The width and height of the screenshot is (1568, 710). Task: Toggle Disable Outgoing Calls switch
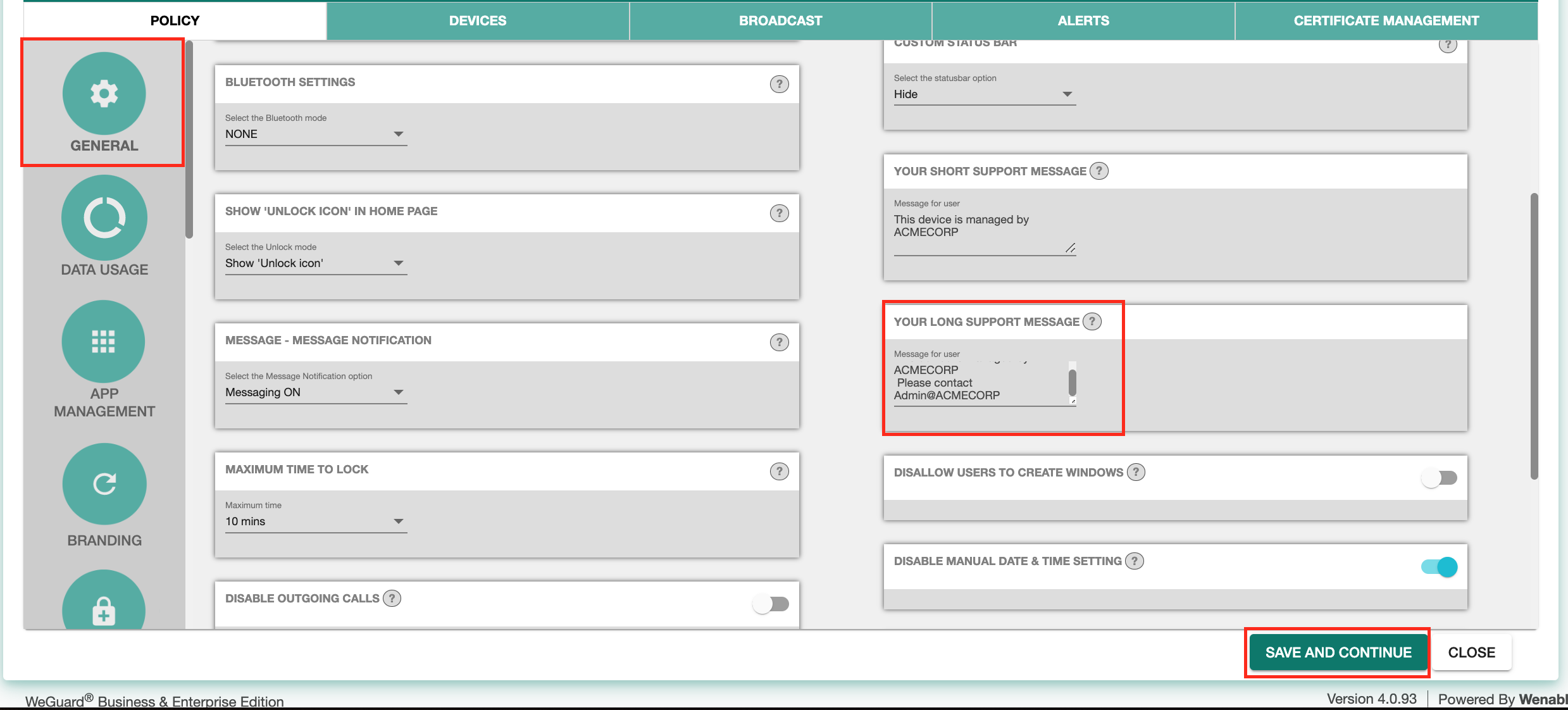(x=771, y=604)
